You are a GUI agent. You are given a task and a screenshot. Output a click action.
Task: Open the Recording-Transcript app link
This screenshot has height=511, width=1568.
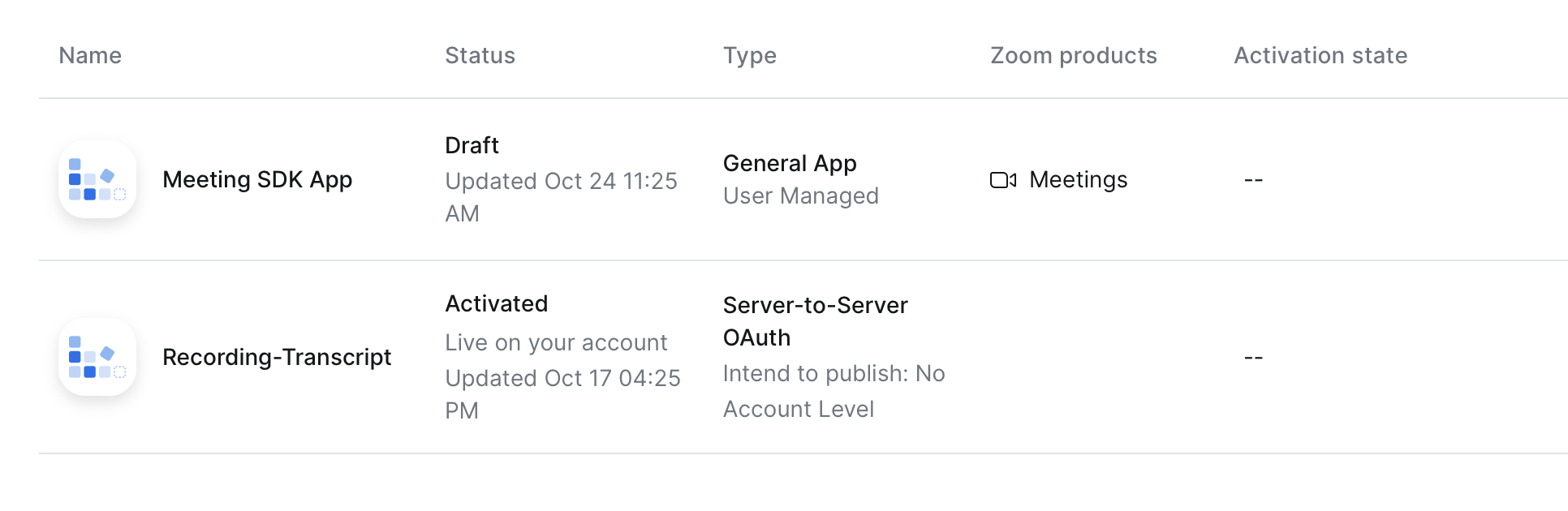[x=277, y=357]
